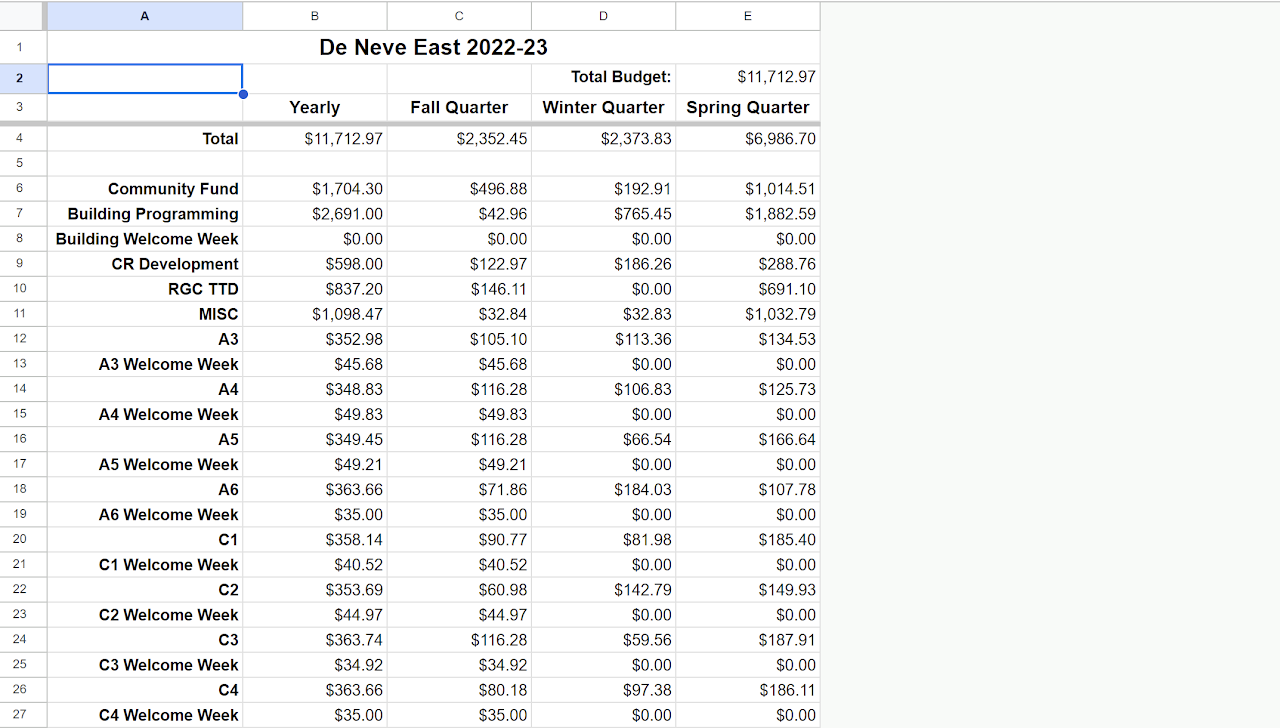Select row 4 by its row number

(21, 138)
